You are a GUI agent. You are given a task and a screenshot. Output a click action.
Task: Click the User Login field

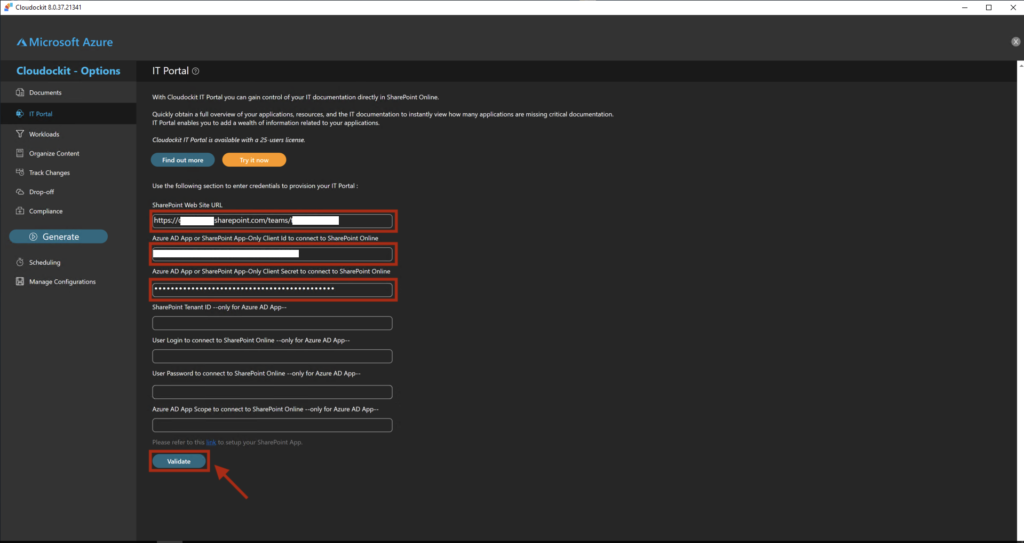272,356
